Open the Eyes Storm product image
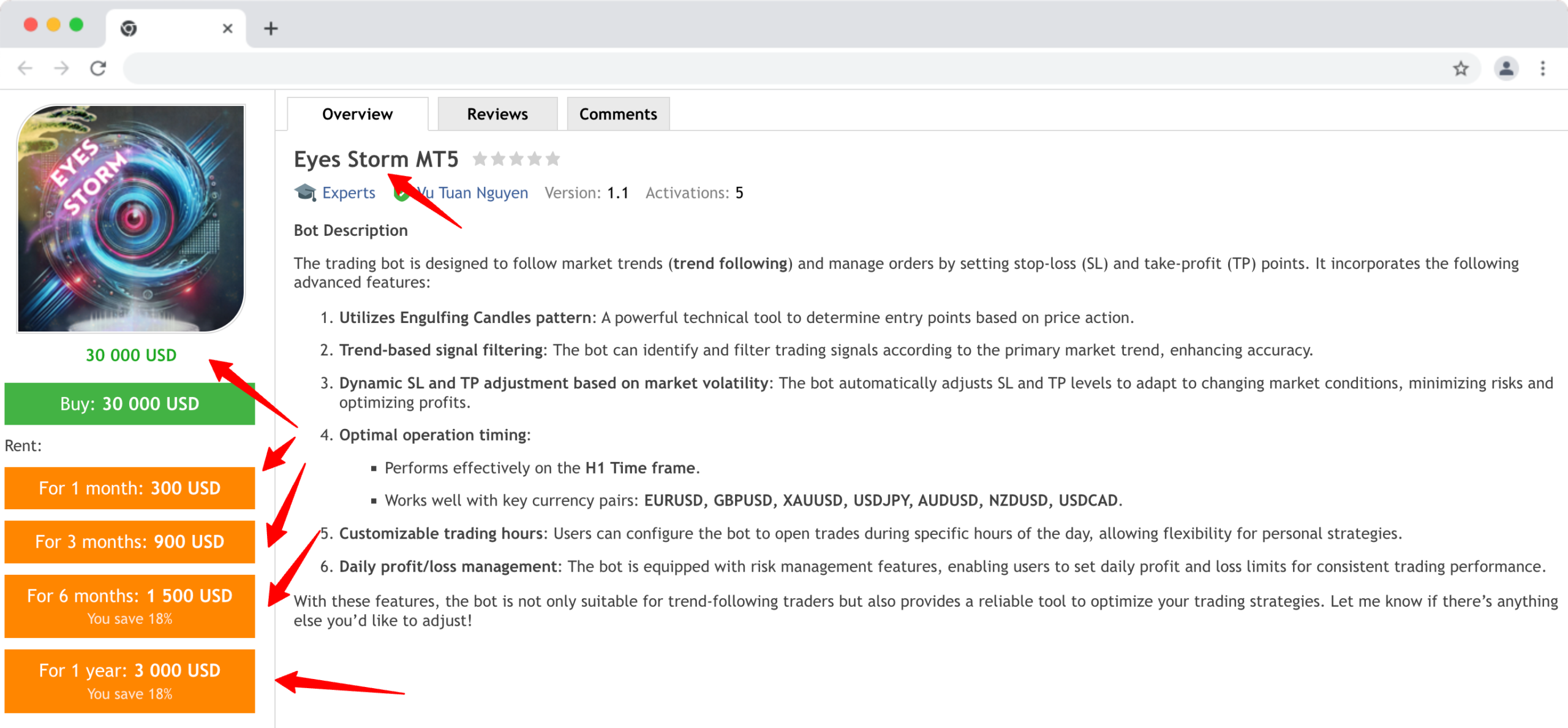The height and width of the screenshot is (728, 1568). point(130,218)
